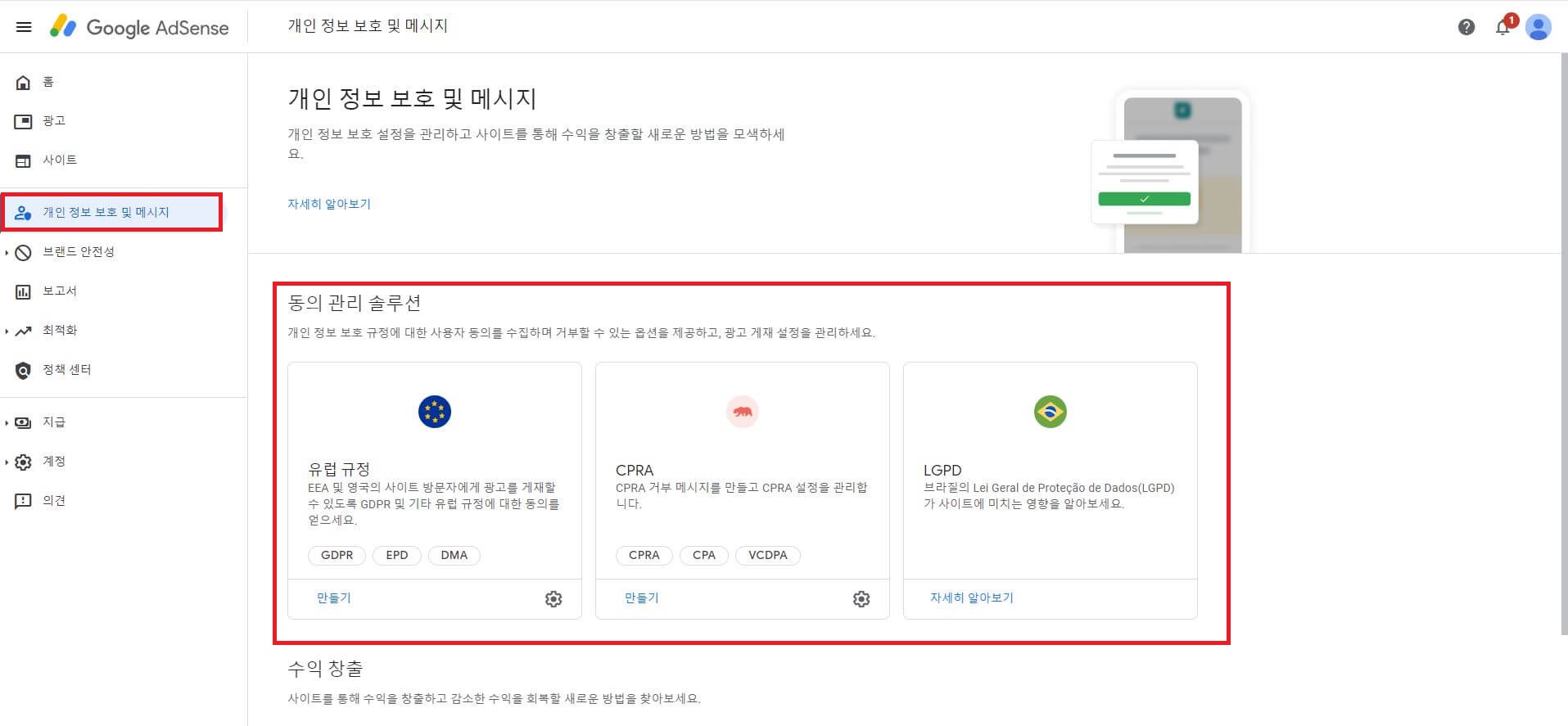Open 사이트 in the sidebar
This screenshot has height=726, width=1568.
point(60,160)
